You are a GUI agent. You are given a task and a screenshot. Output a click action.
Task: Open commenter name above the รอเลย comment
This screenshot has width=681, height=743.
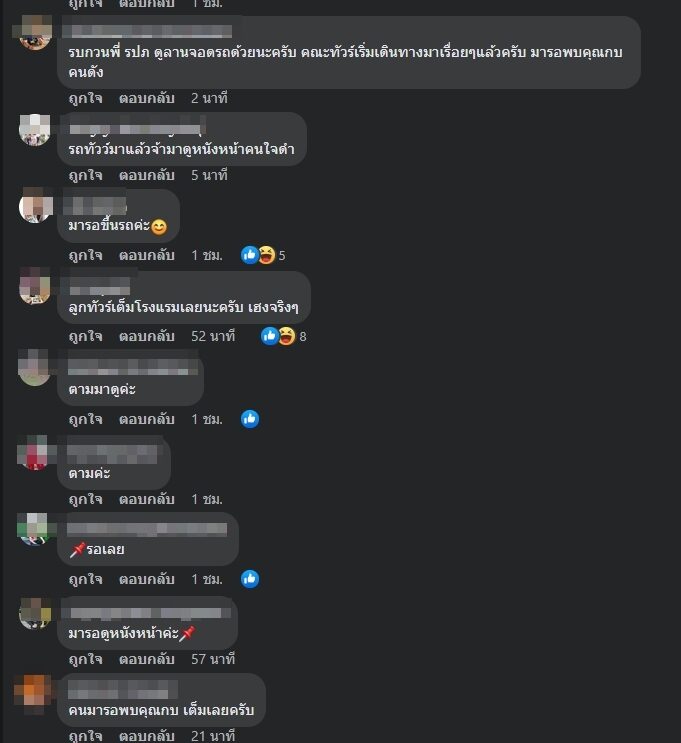coord(147,529)
